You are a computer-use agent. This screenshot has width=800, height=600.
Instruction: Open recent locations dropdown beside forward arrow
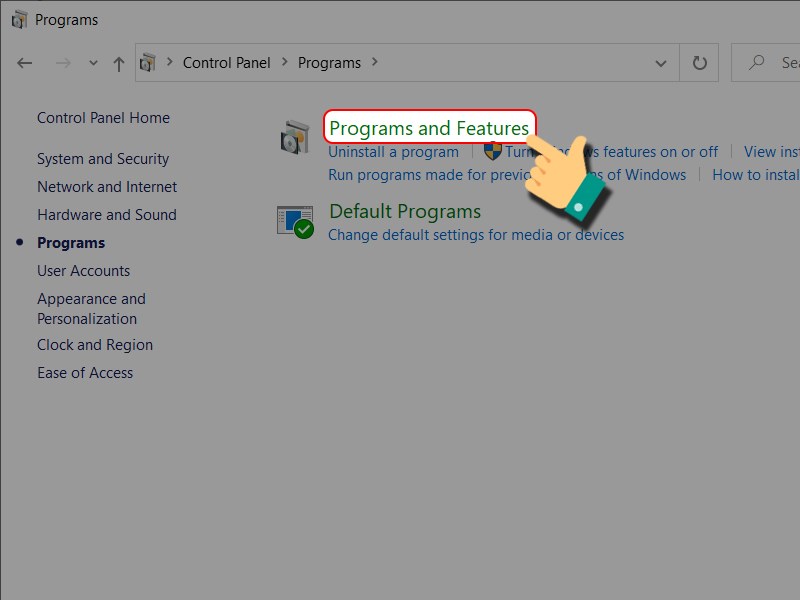pyautogui.click(x=92, y=62)
